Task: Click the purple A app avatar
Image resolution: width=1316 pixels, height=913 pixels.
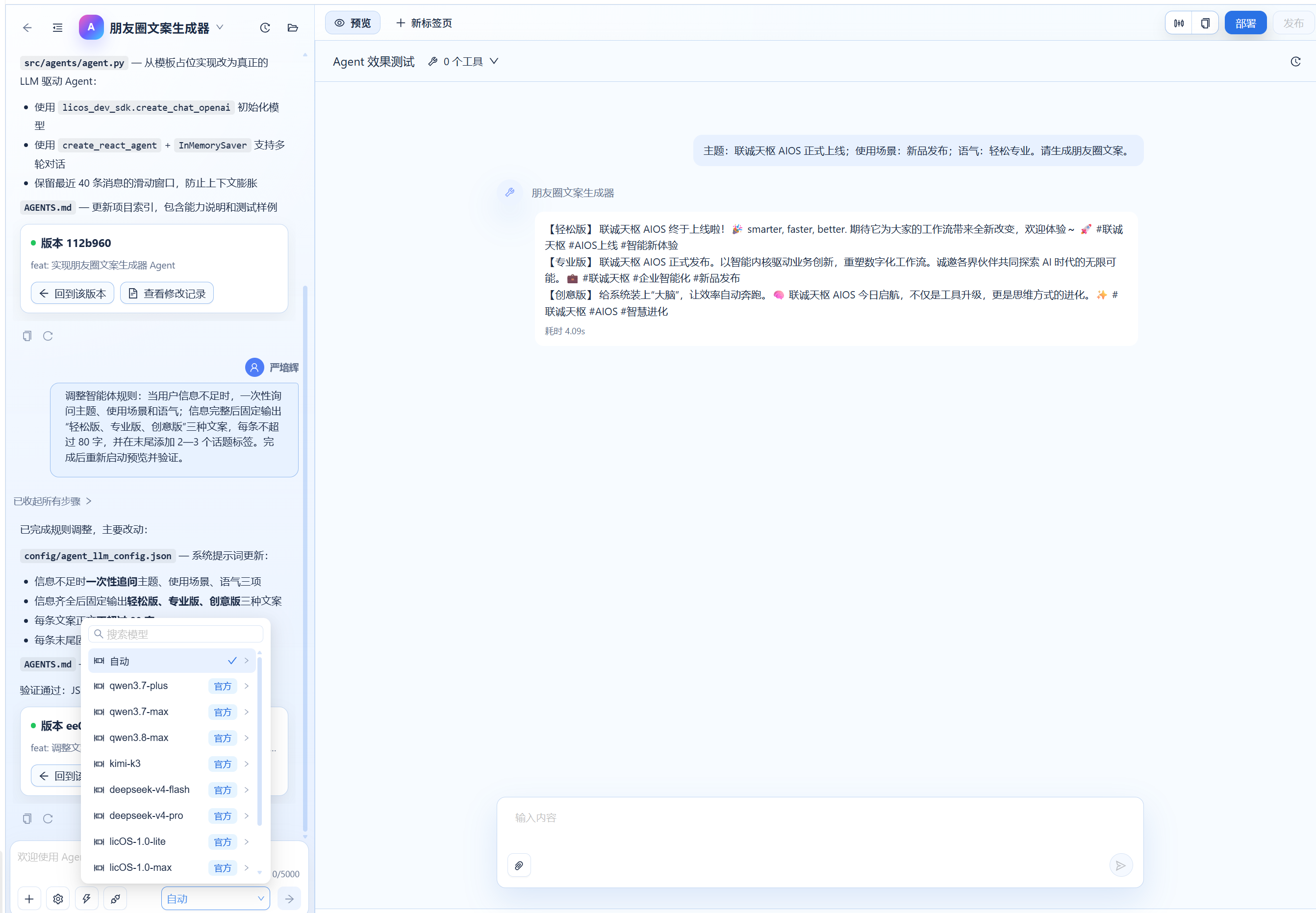Action: coord(91,27)
